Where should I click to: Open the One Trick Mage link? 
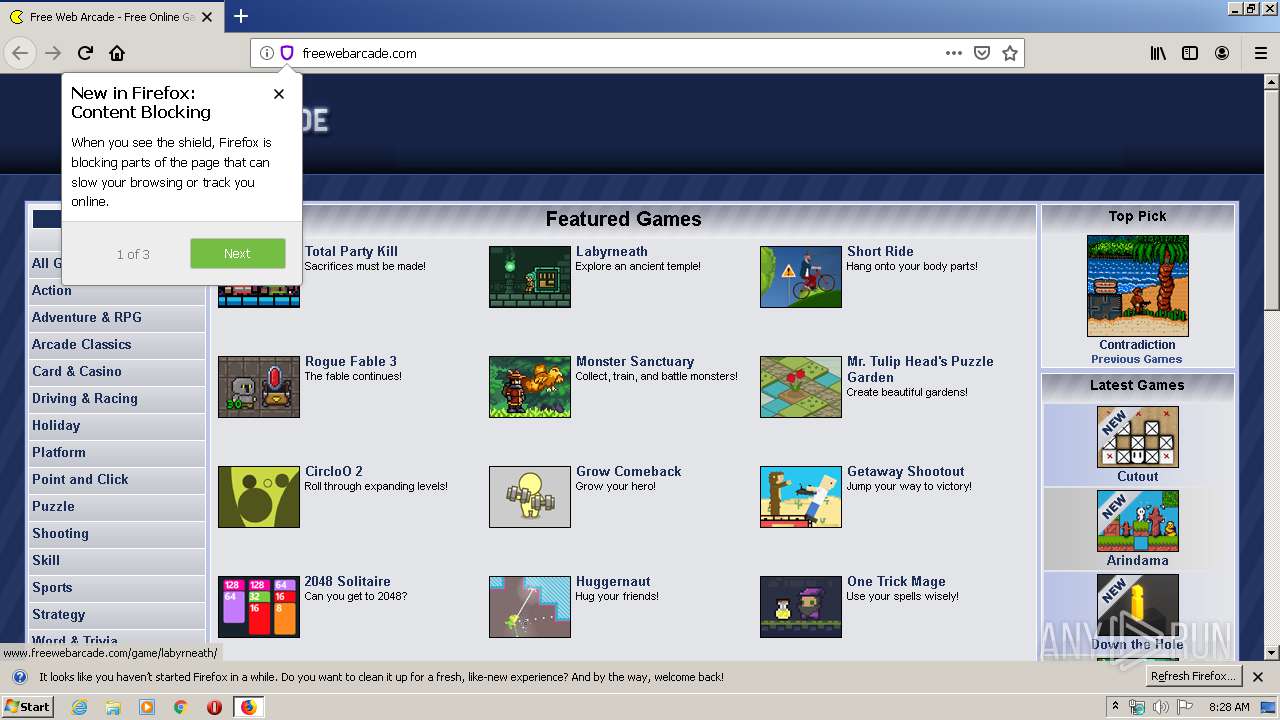[896, 581]
